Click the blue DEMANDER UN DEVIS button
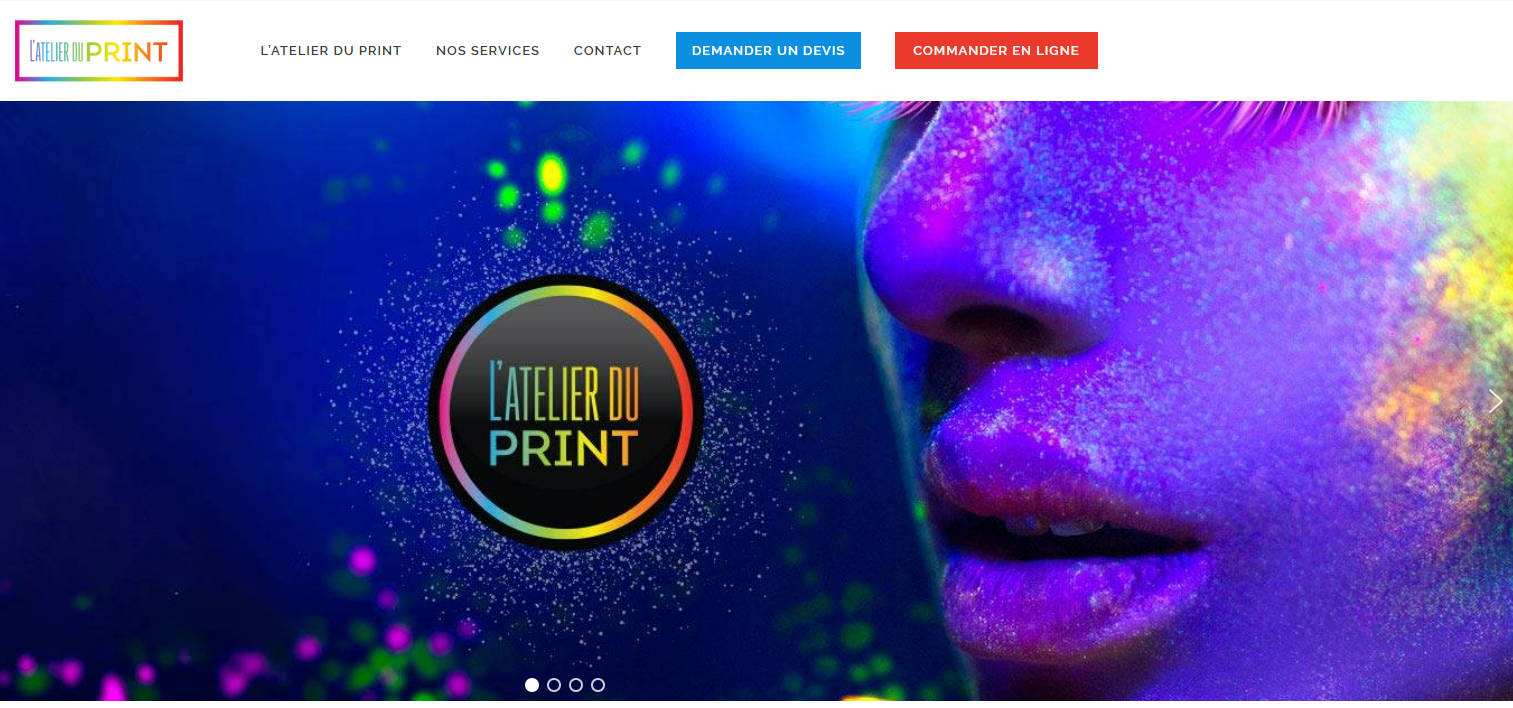This screenshot has height=708, width=1513. coord(768,51)
